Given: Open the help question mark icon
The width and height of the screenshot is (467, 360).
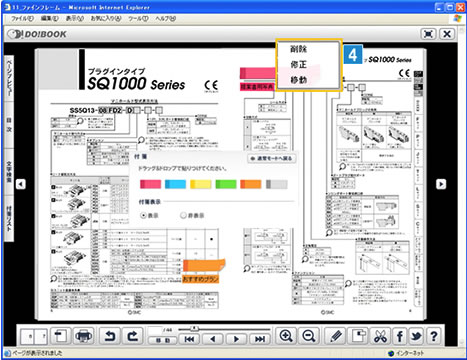Looking at the screenshot, I should (x=434, y=336).
